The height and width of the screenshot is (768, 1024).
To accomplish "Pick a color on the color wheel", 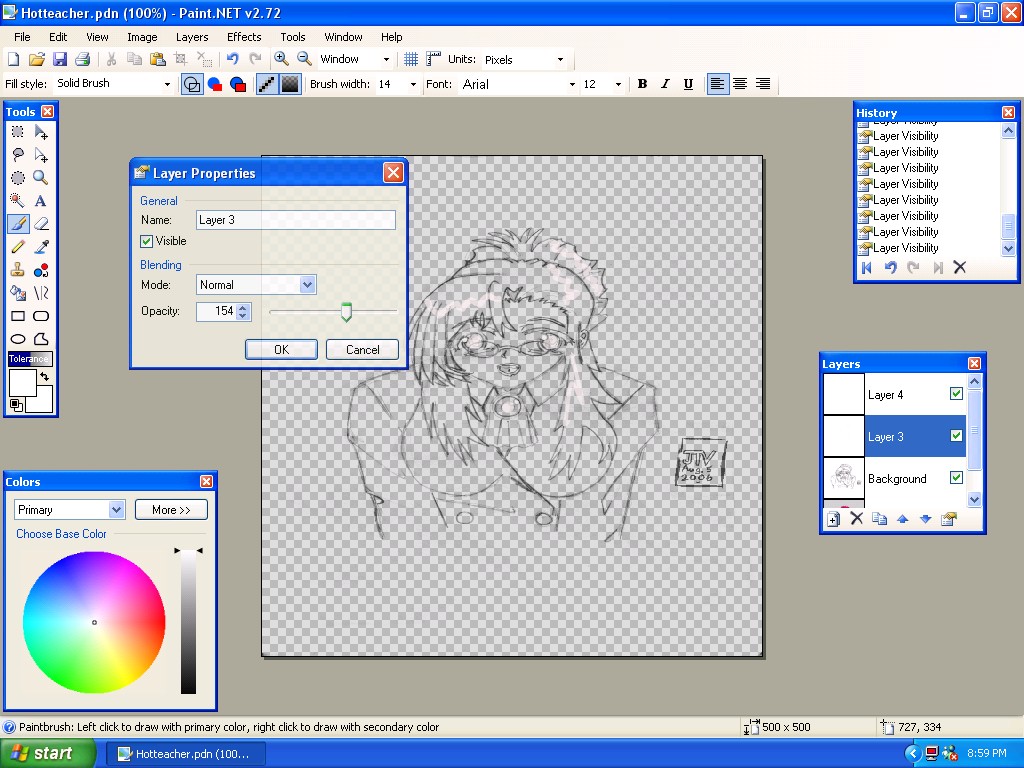I will [94, 622].
